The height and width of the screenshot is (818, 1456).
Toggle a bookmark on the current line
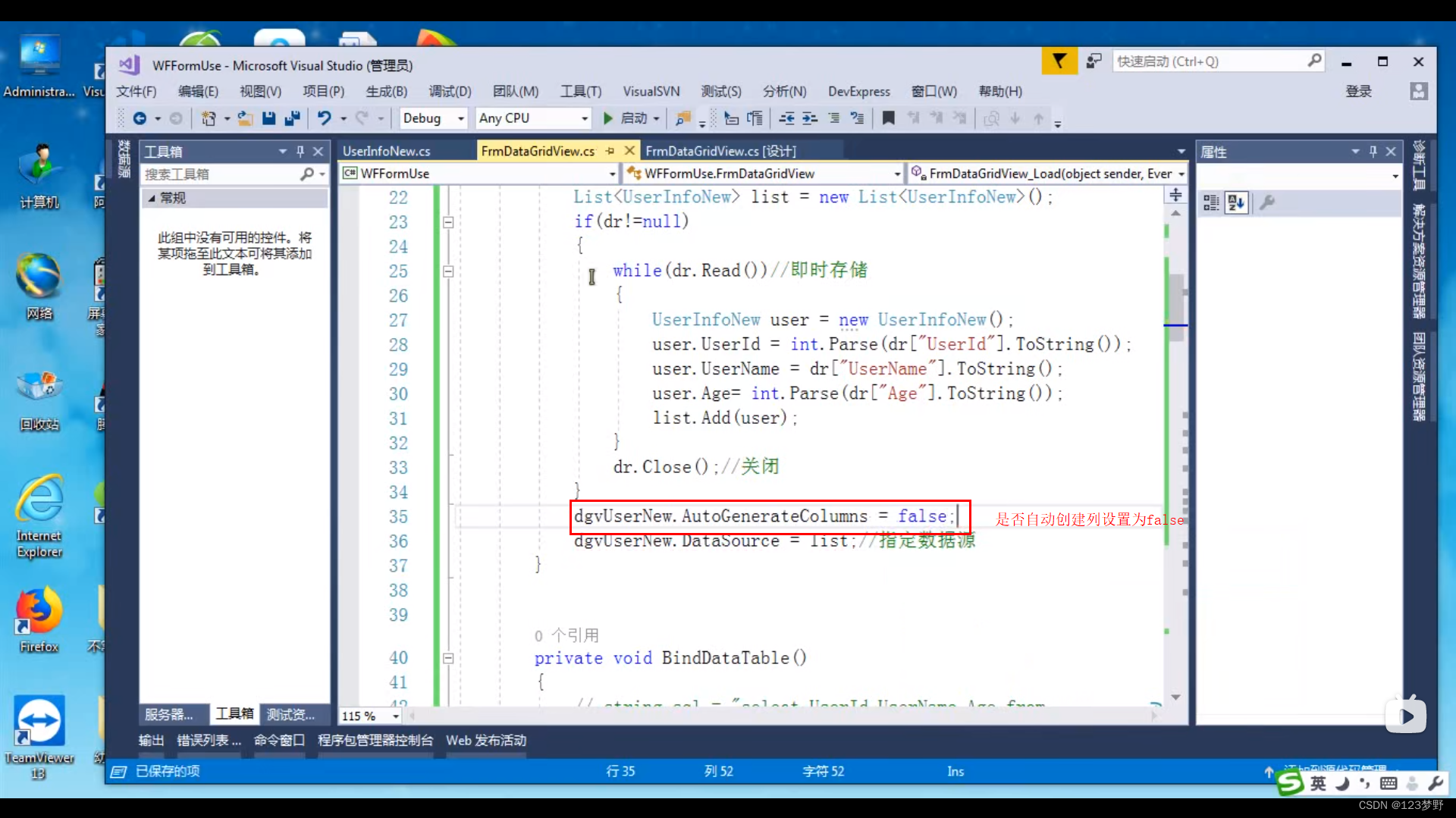click(888, 118)
